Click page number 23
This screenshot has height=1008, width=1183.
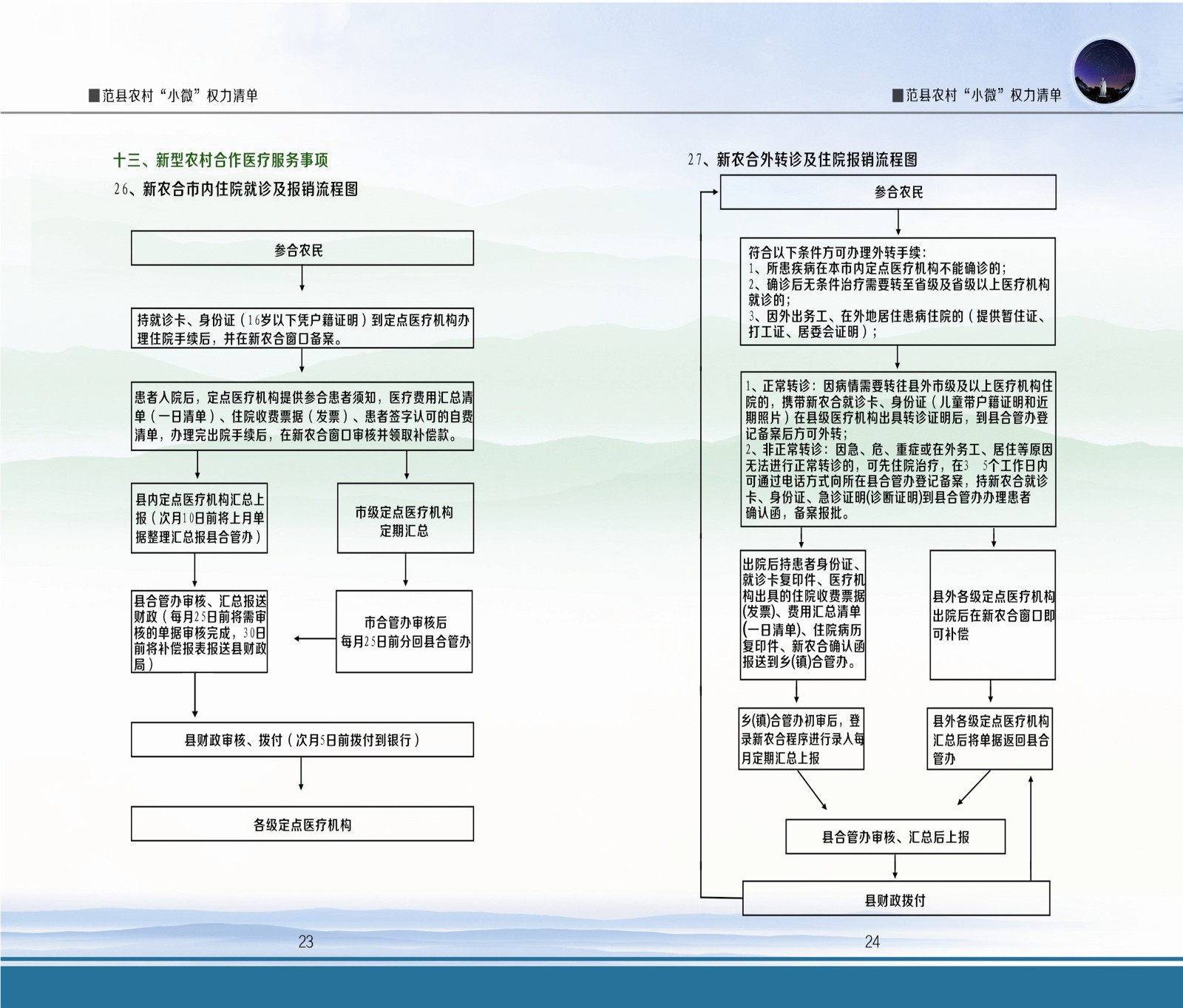click(305, 941)
